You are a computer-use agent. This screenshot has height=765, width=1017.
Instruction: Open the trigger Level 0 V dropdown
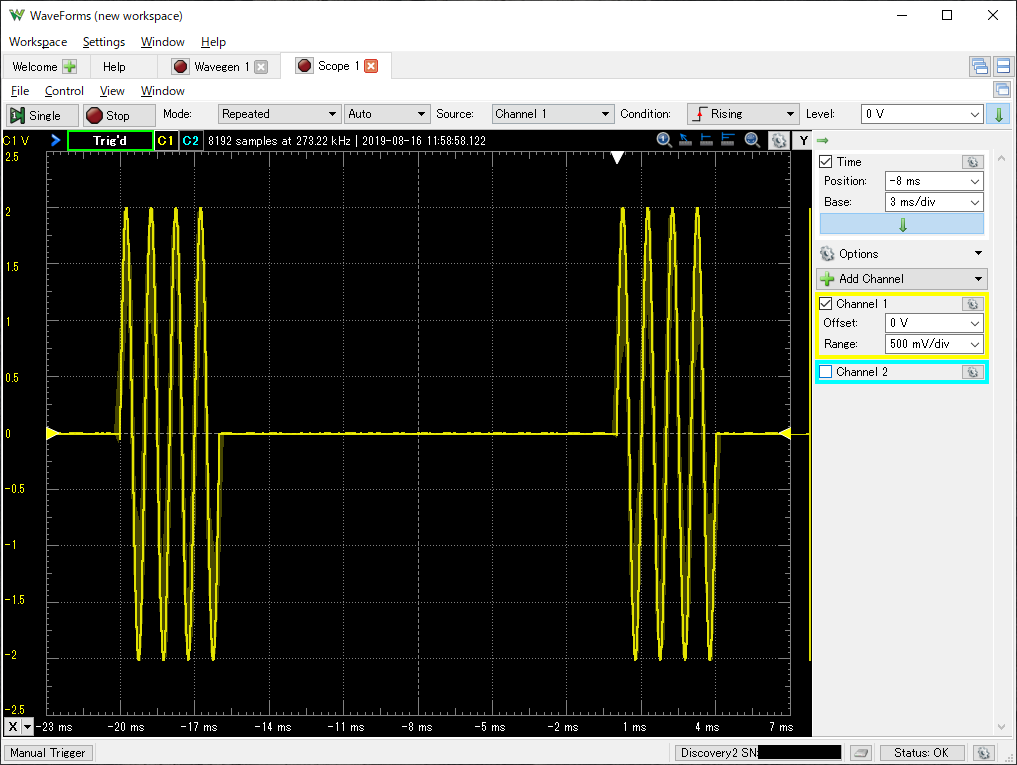922,114
